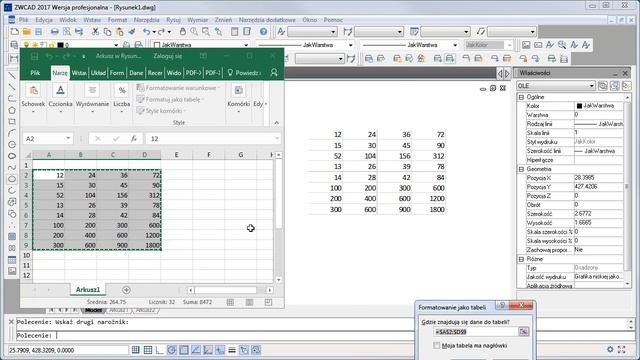Viewport: 640px width, 360px height.
Task: Open Excel Plik tab
Action: point(35,73)
